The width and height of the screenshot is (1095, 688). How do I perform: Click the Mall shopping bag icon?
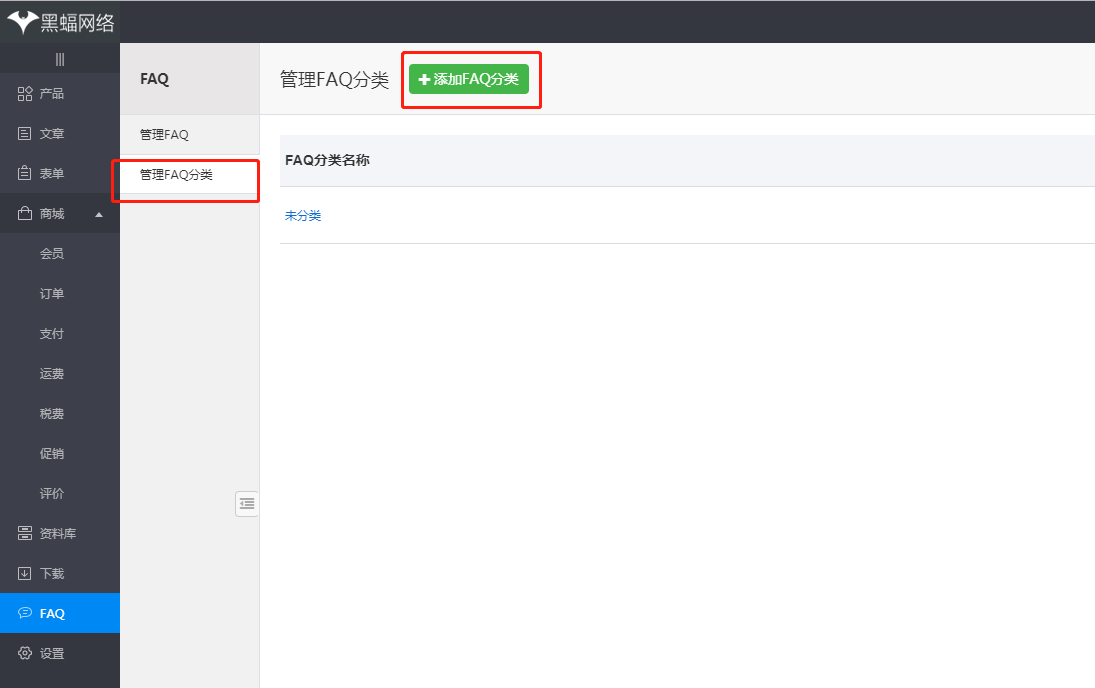[x=25, y=214]
